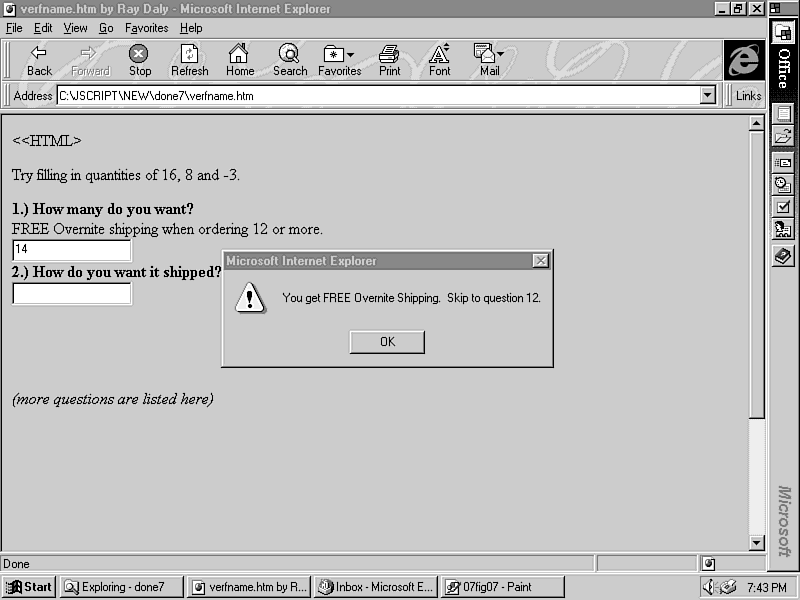
Task: Click the "2.) How do you want it shipped?" heading
Action: click(x=116, y=272)
